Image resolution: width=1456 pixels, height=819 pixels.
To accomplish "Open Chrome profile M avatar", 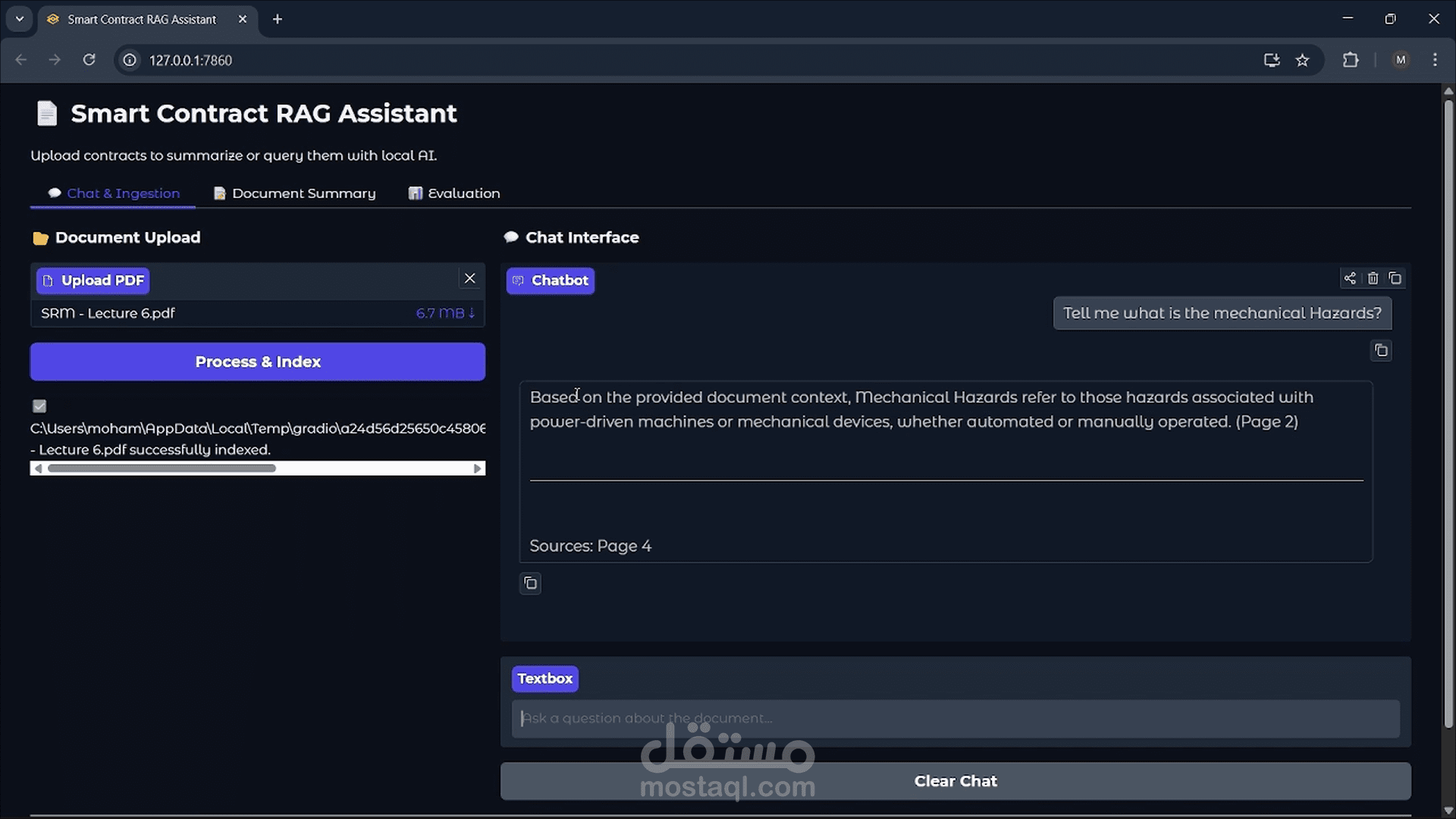I will (1401, 60).
